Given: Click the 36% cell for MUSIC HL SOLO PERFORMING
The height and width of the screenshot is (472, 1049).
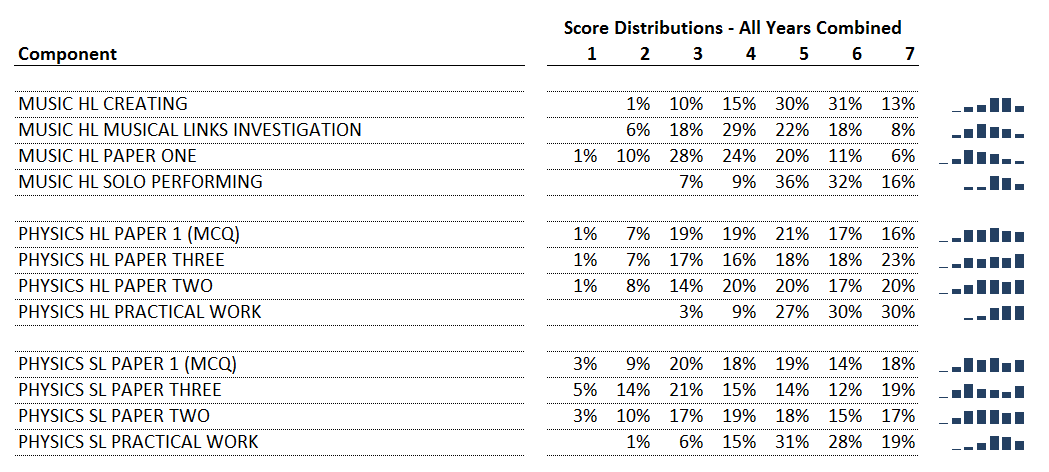Looking at the screenshot, I should click(792, 182).
